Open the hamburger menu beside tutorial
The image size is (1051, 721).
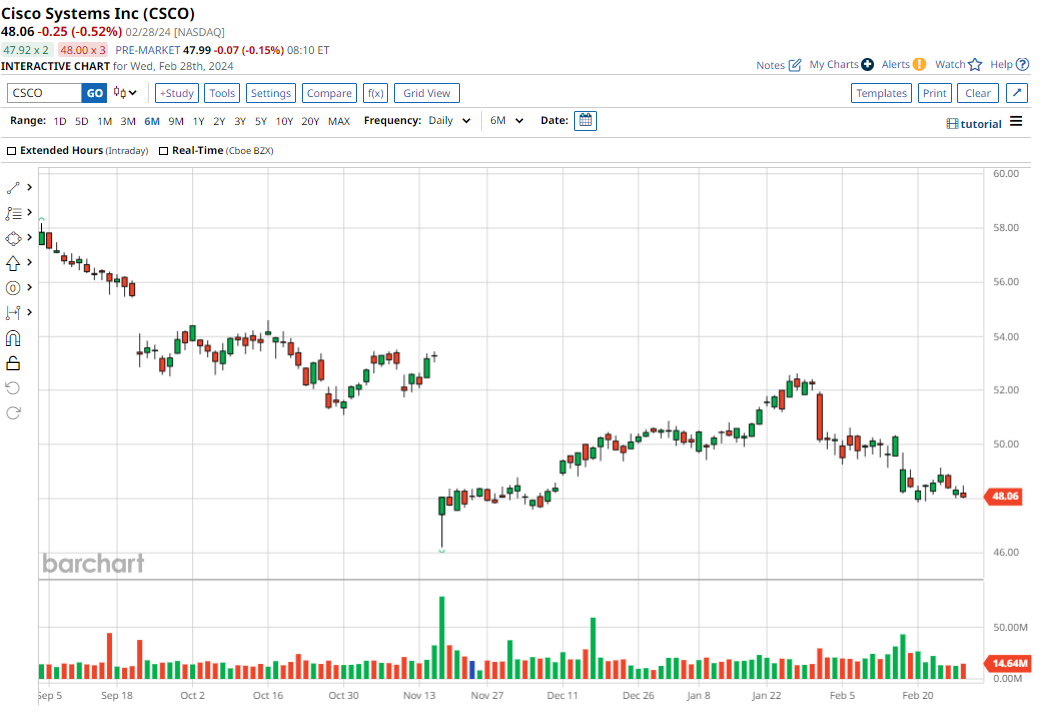[1016, 122]
